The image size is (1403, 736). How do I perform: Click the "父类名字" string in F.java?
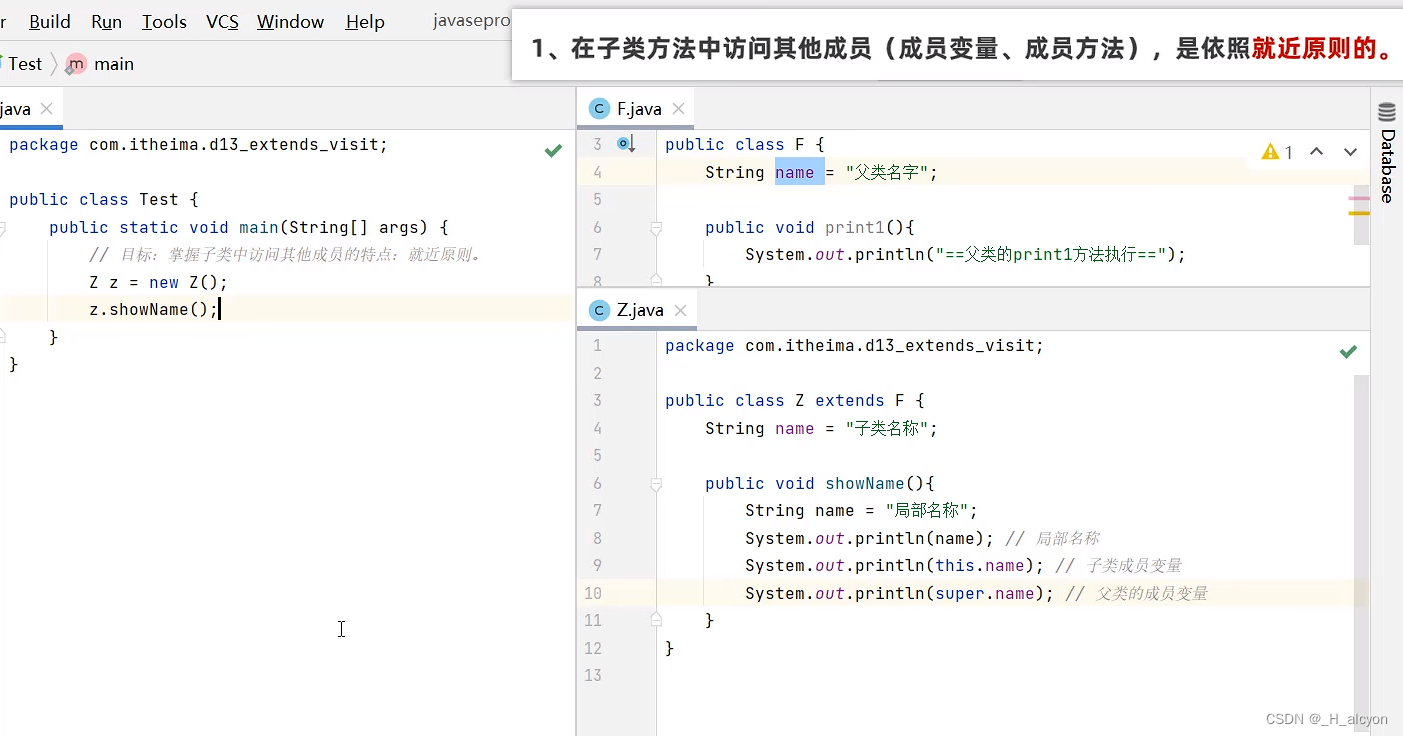click(887, 172)
